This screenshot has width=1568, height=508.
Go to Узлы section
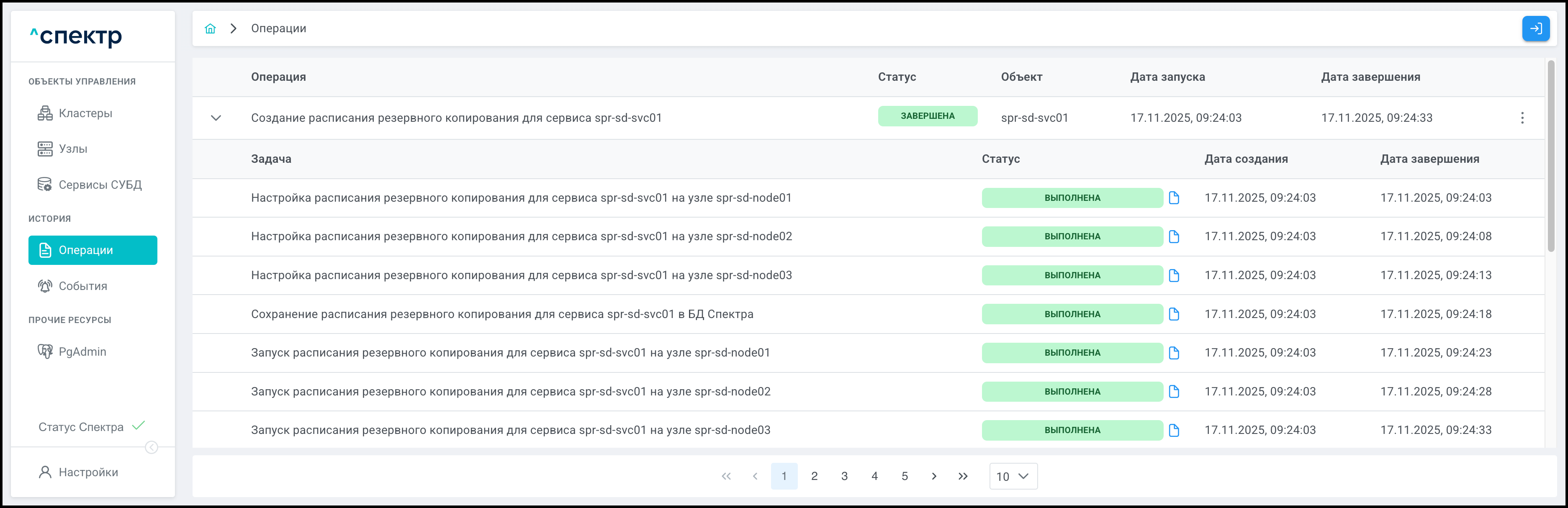coord(73,149)
